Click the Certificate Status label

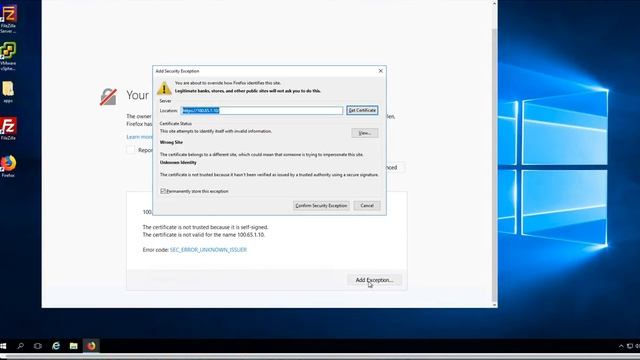(x=176, y=123)
